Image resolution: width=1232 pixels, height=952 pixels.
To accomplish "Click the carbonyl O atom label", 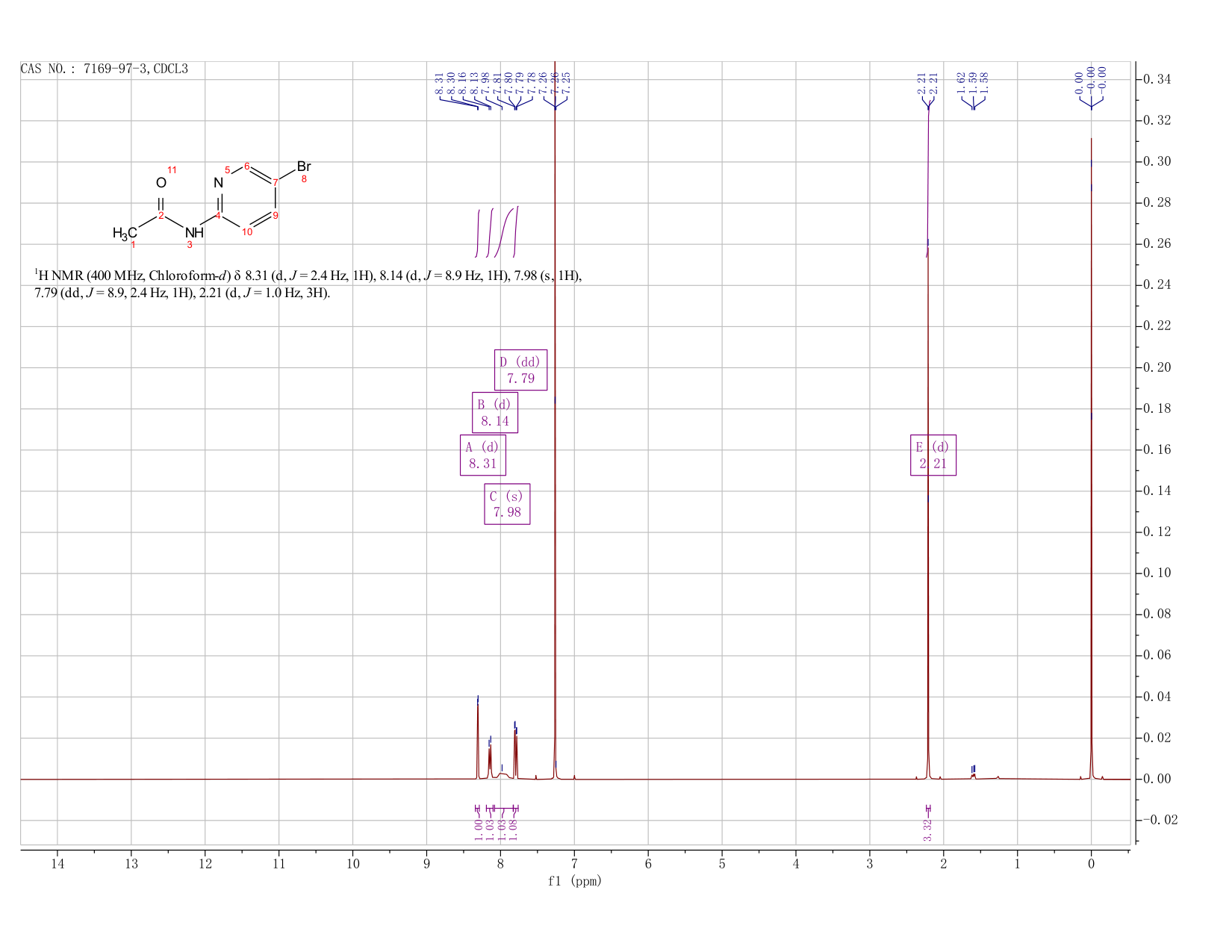I will coord(161,183).
